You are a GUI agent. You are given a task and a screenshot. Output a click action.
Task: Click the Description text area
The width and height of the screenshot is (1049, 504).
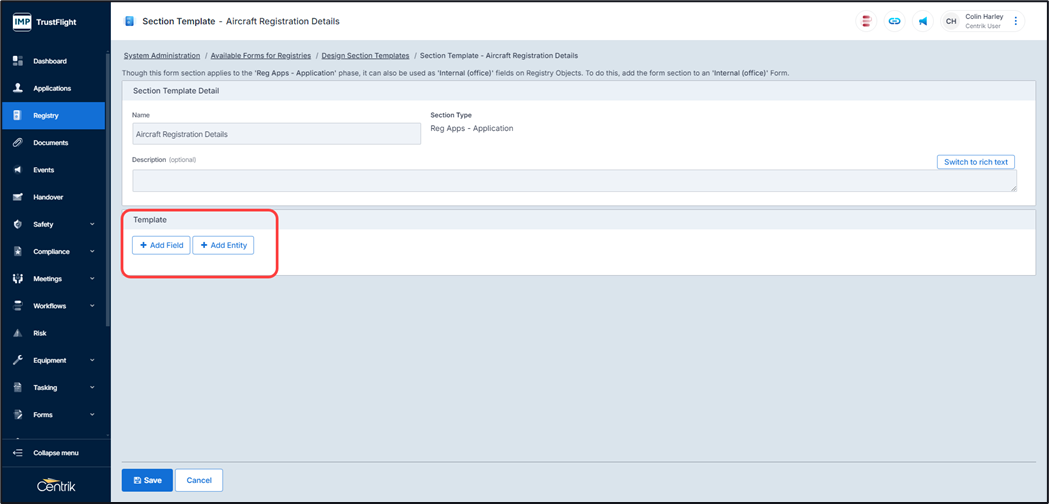[x=575, y=181]
